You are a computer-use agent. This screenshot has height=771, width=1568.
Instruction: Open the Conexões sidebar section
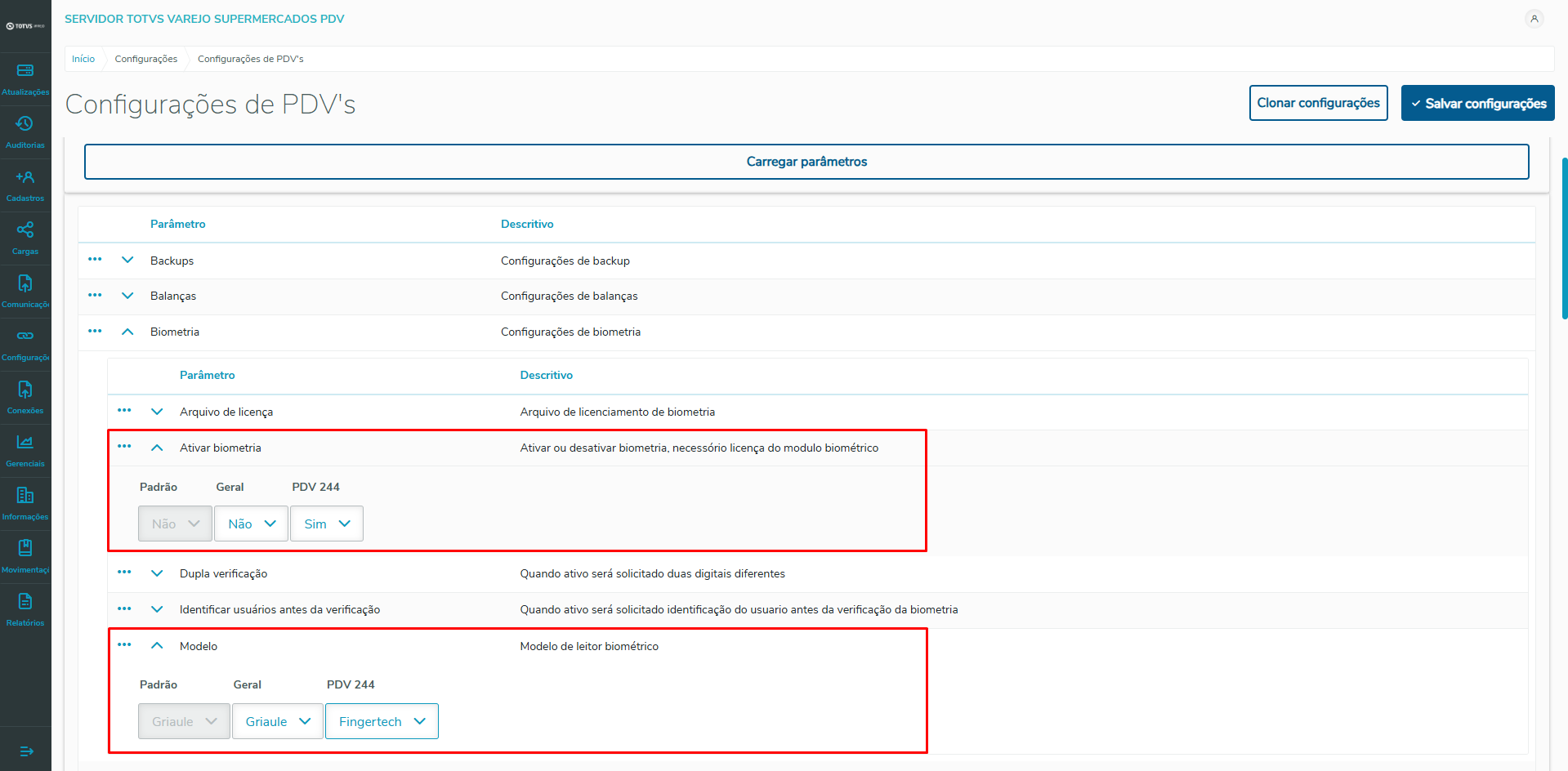pos(25,399)
